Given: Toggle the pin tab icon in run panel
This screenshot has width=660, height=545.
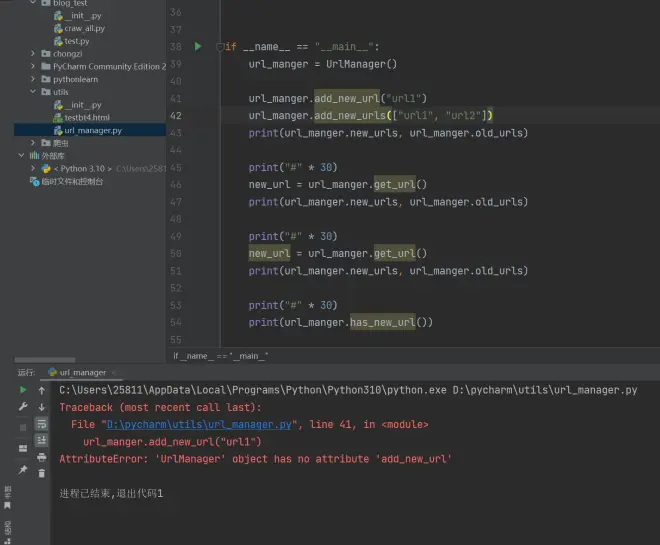Looking at the screenshot, I should pos(23,469).
